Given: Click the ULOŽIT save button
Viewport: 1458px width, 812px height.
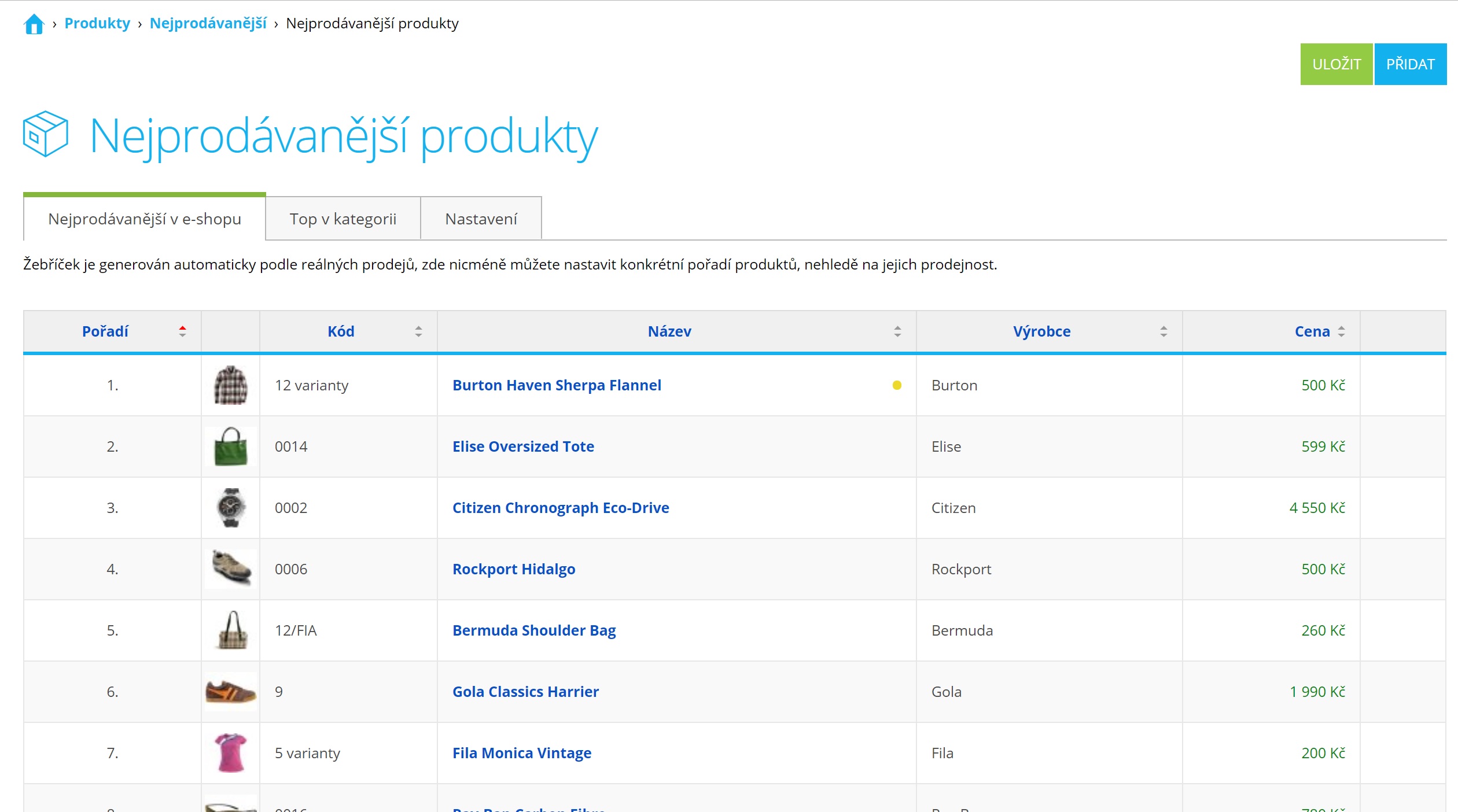Looking at the screenshot, I should (1337, 64).
